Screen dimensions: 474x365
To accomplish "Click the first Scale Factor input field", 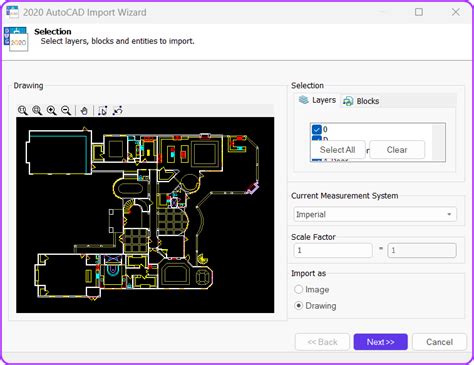I will [x=333, y=250].
